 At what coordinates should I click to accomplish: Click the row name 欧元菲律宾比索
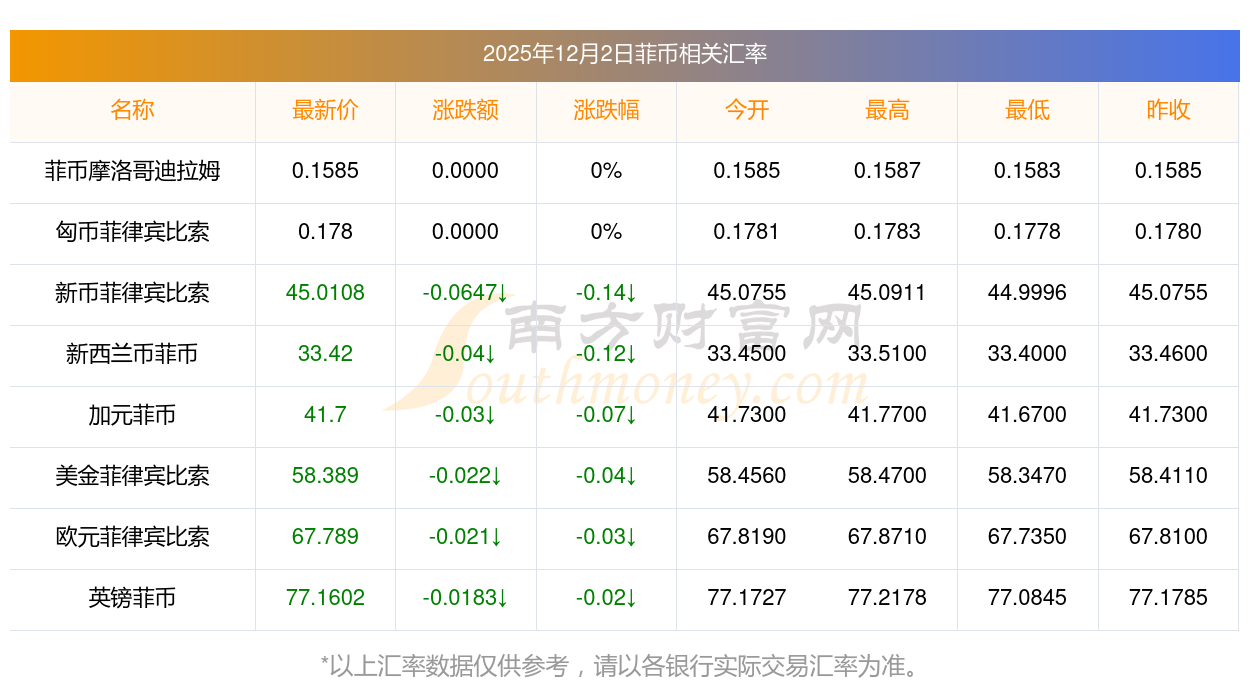click(x=132, y=537)
